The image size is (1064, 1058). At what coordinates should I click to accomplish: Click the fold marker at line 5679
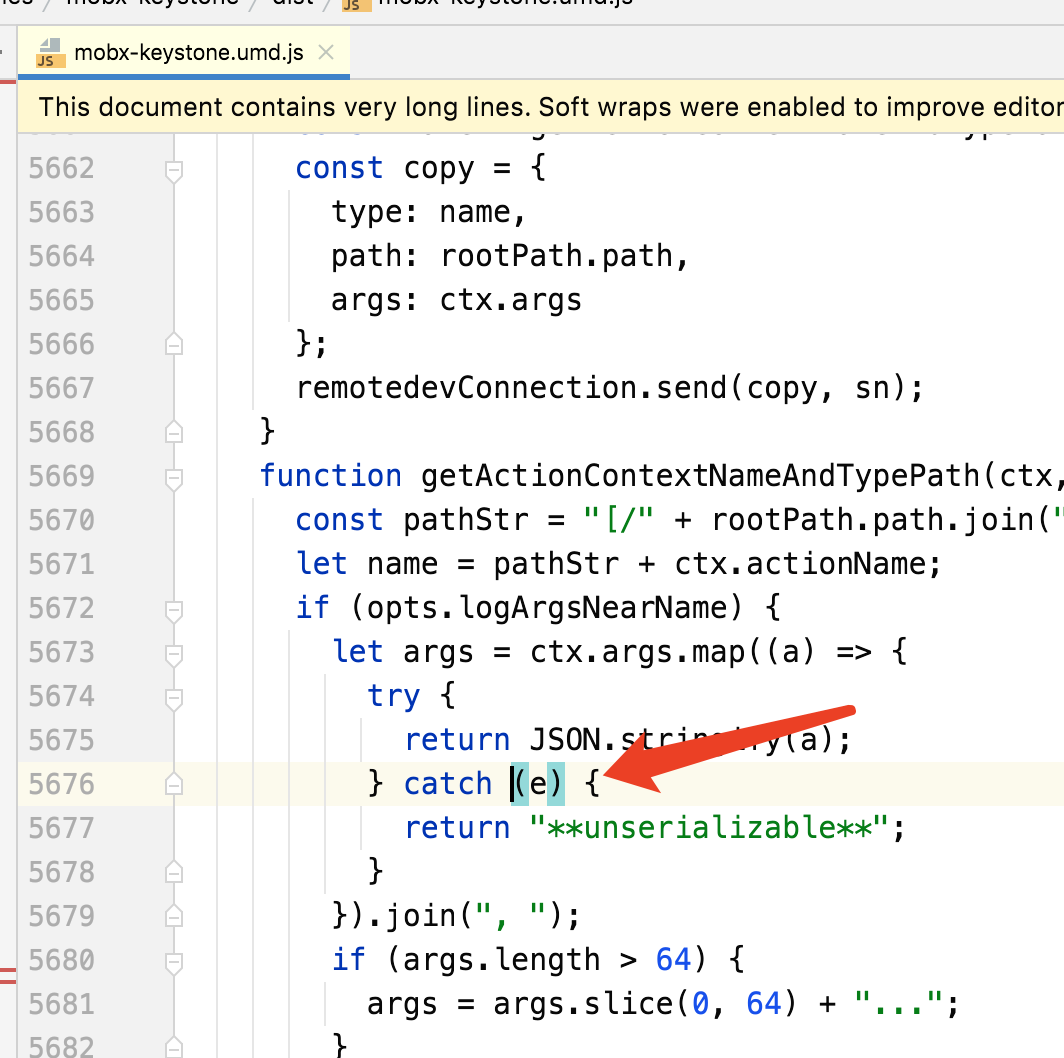click(173, 916)
